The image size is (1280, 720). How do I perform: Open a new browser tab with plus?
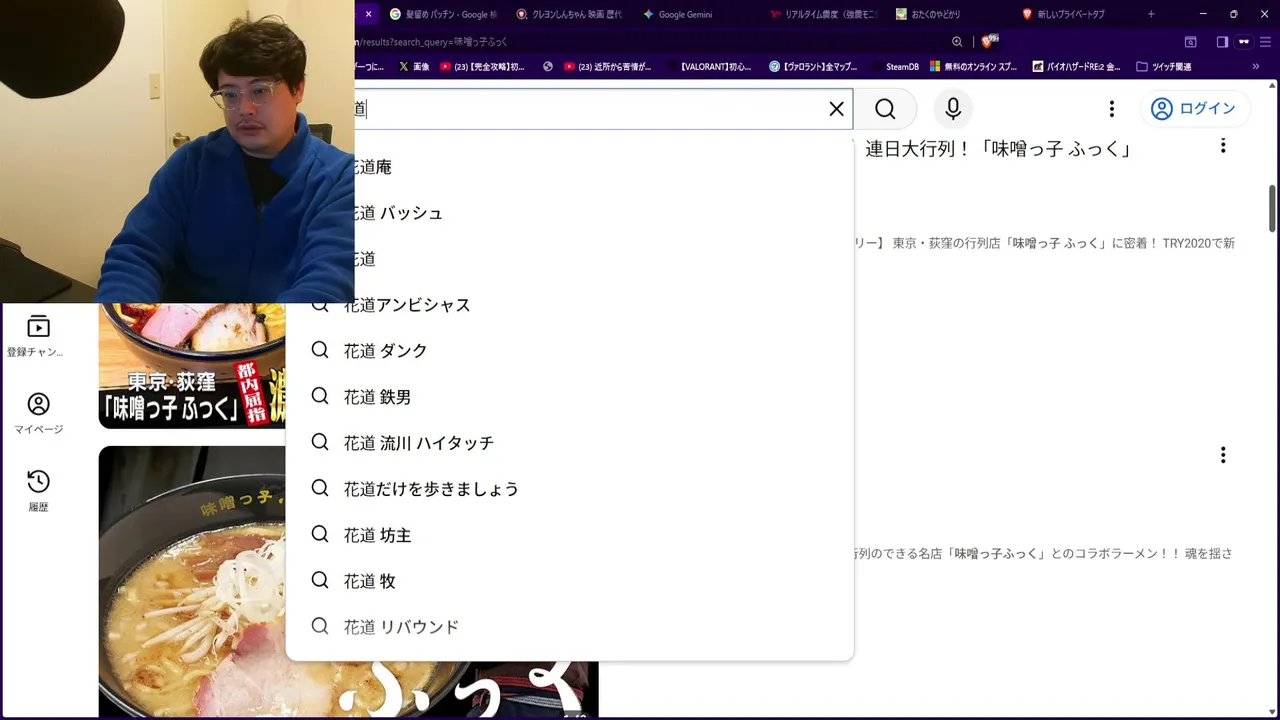pyautogui.click(x=1151, y=14)
